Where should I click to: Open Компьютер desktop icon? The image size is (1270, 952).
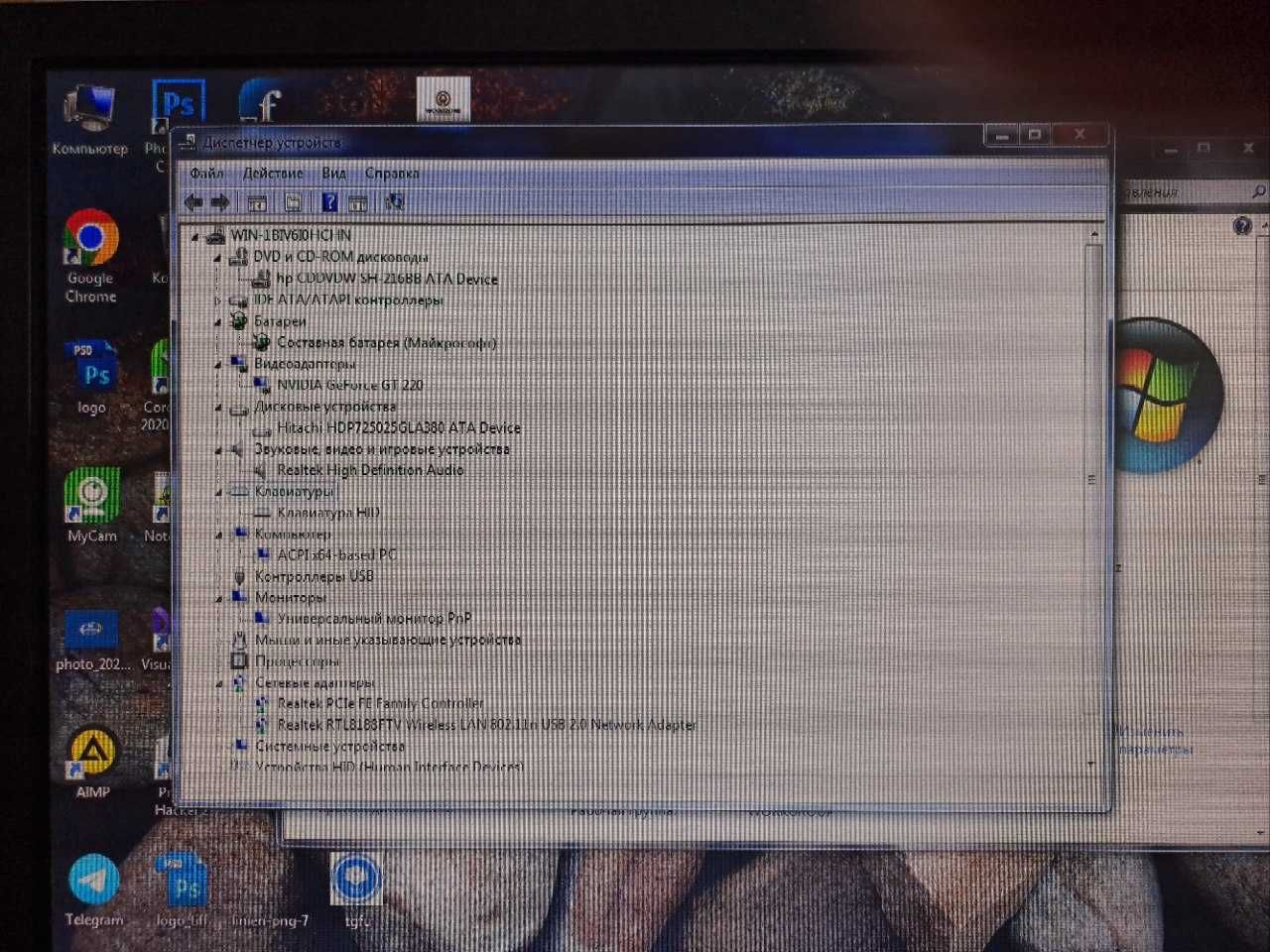point(89,121)
